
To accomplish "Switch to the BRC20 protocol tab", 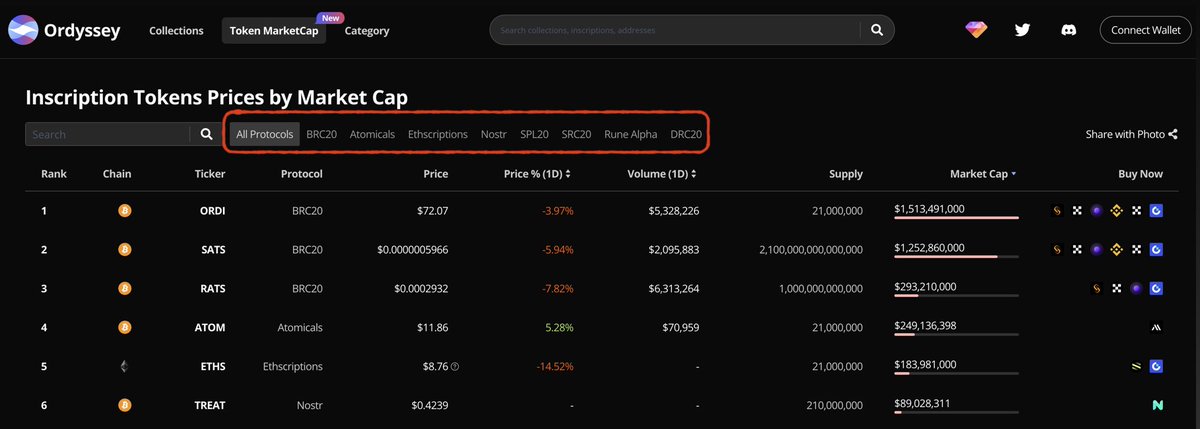I will click(x=322, y=134).
